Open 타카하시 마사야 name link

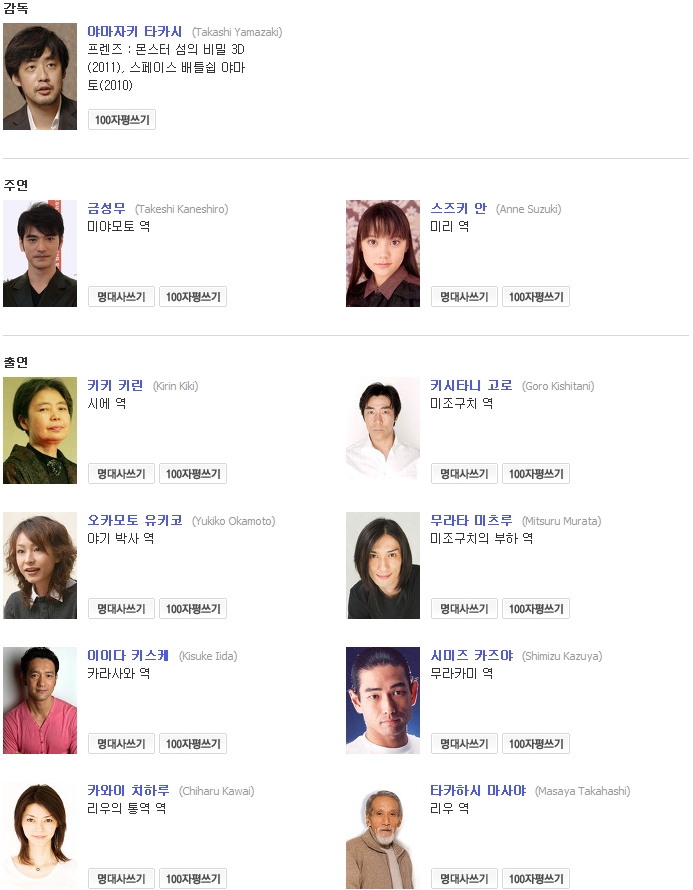pyautogui.click(x=478, y=791)
